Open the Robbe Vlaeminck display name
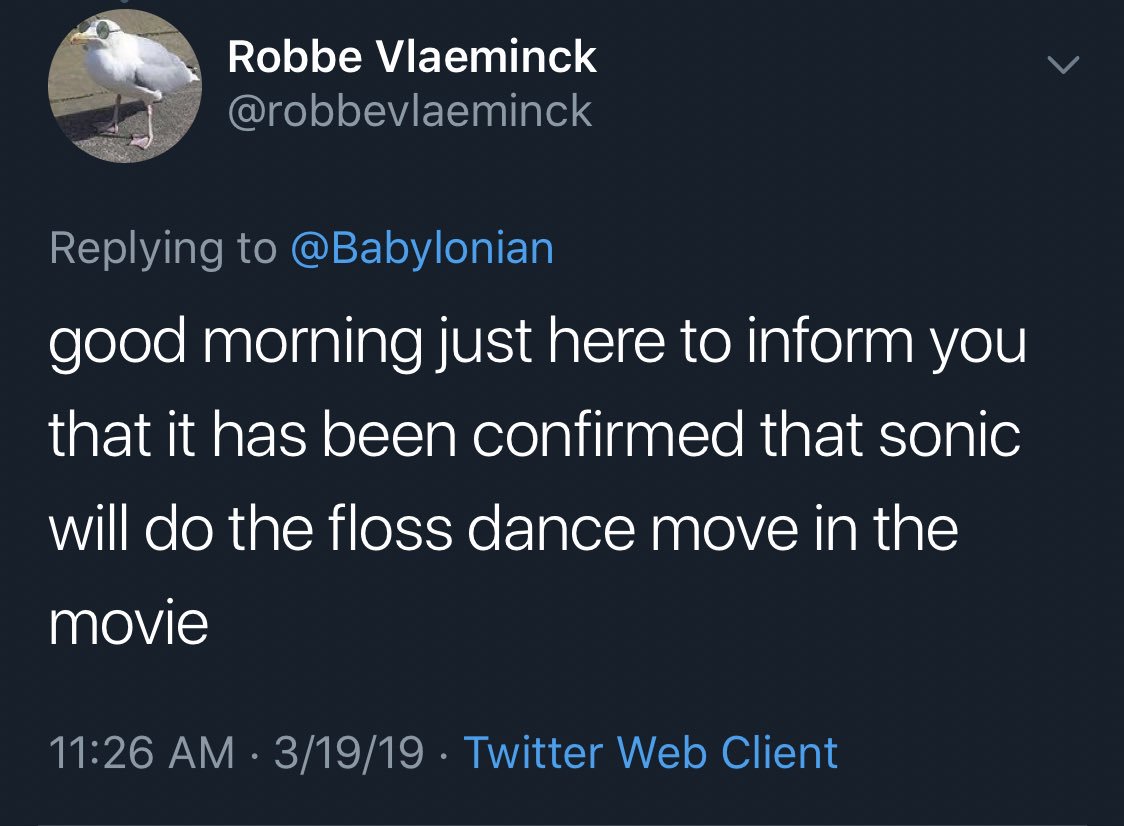 click(x=412, y=58)
